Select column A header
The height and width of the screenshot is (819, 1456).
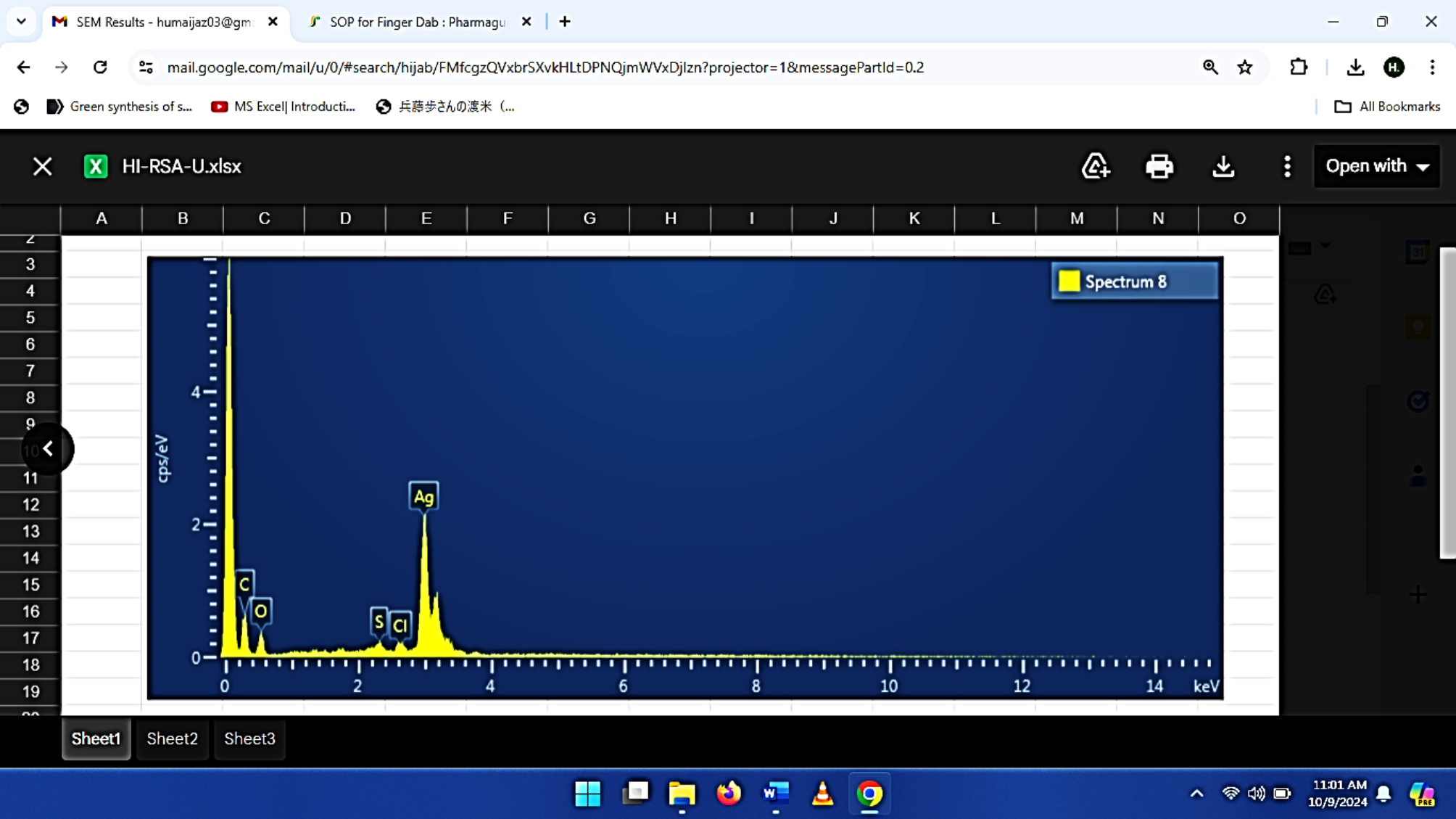(102, 218)
